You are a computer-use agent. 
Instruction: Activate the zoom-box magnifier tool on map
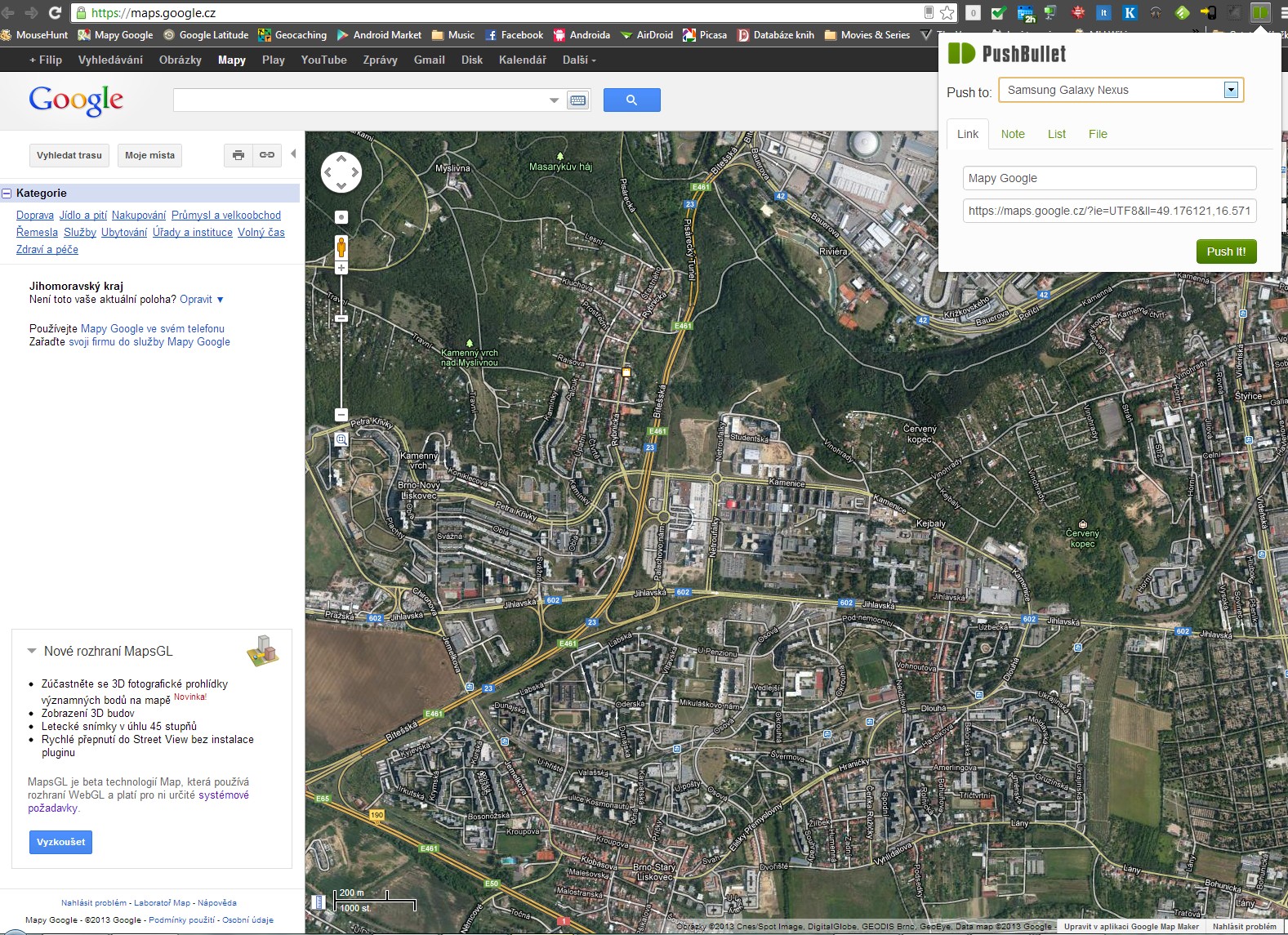(x=341, y=439)
